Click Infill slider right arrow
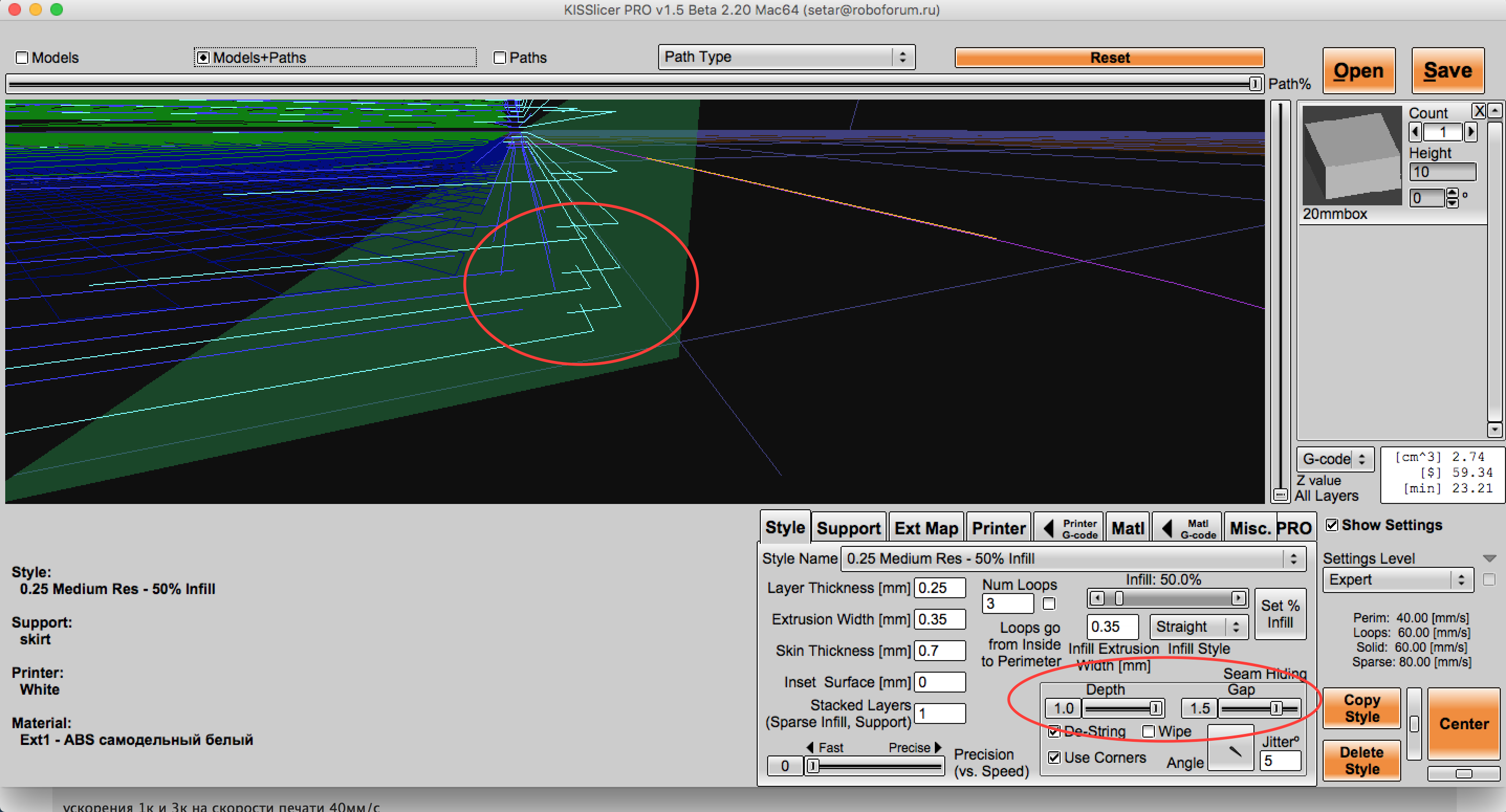Image resolution: width=1506 pixels, height=812 pixels. [x=1238, y=598]
